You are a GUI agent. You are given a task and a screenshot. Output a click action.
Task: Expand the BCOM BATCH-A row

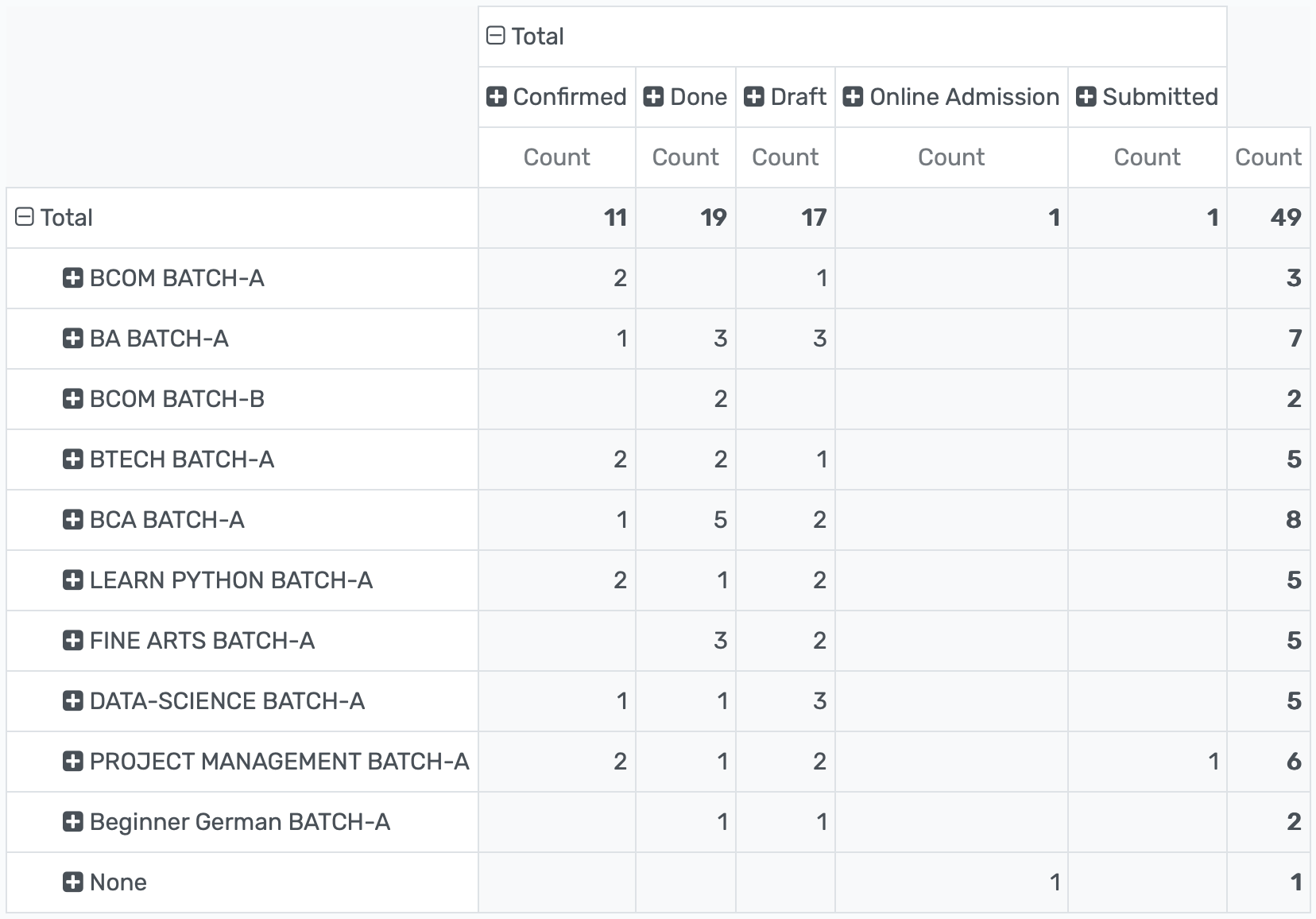point(72,278)
